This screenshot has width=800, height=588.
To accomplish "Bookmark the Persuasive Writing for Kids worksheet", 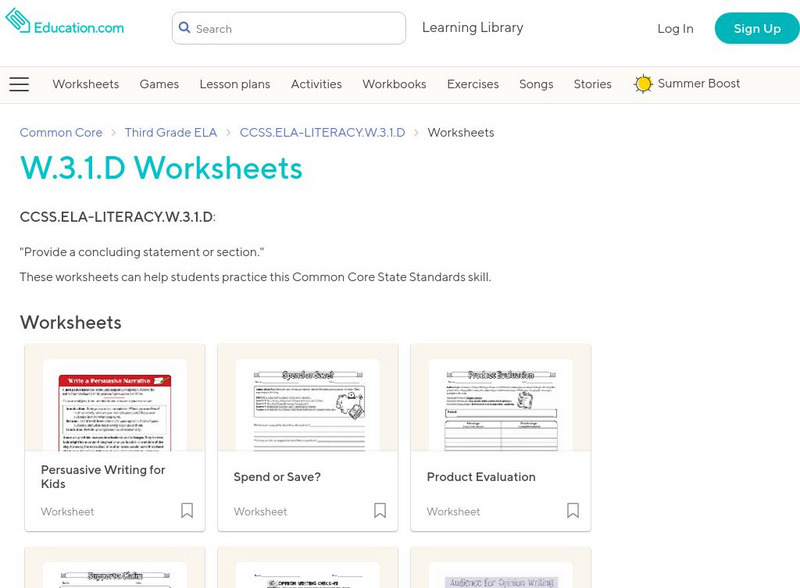I will coord(187,511).
